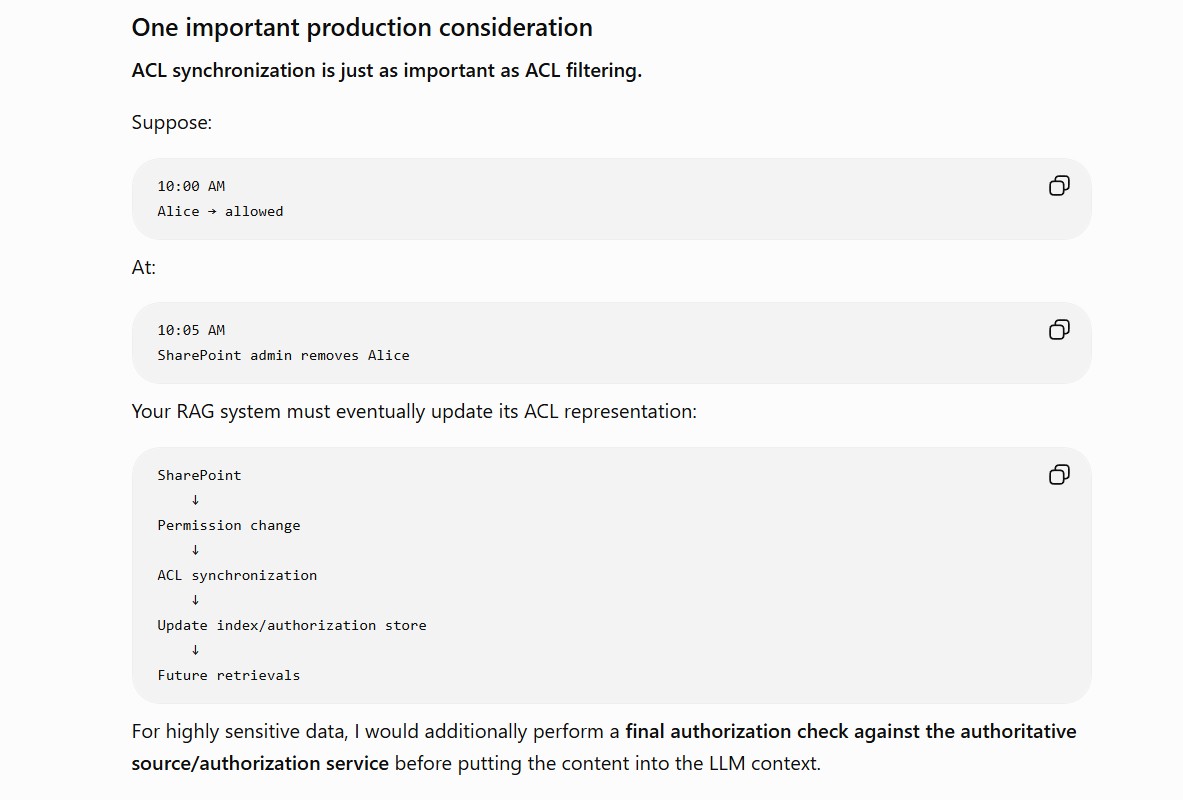Click bold 'source/authorization service' text
The width and height of the screenshot is (1183, 800).
(x=260, y=763)
